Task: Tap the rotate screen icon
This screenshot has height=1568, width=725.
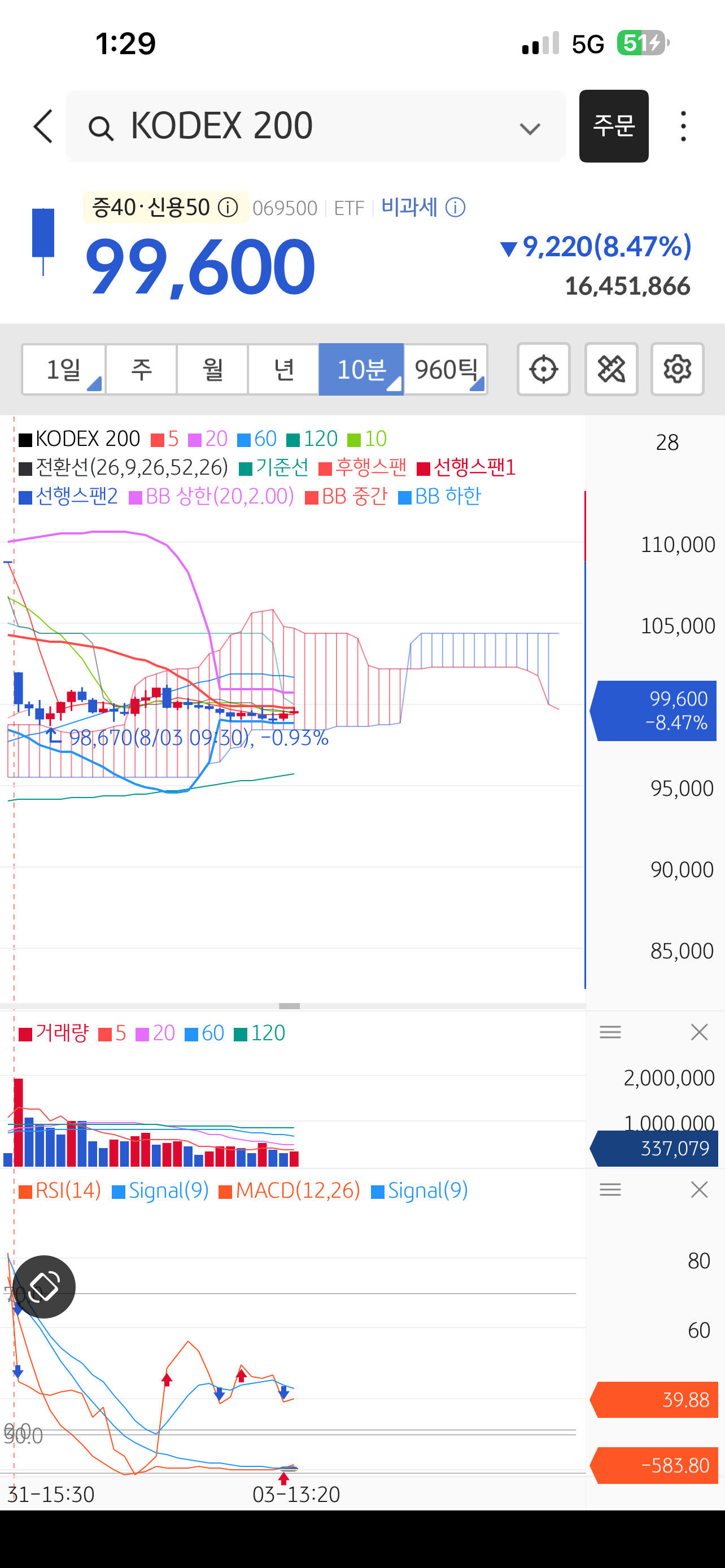Action: pyautogui.click(x=44, y=1287)
